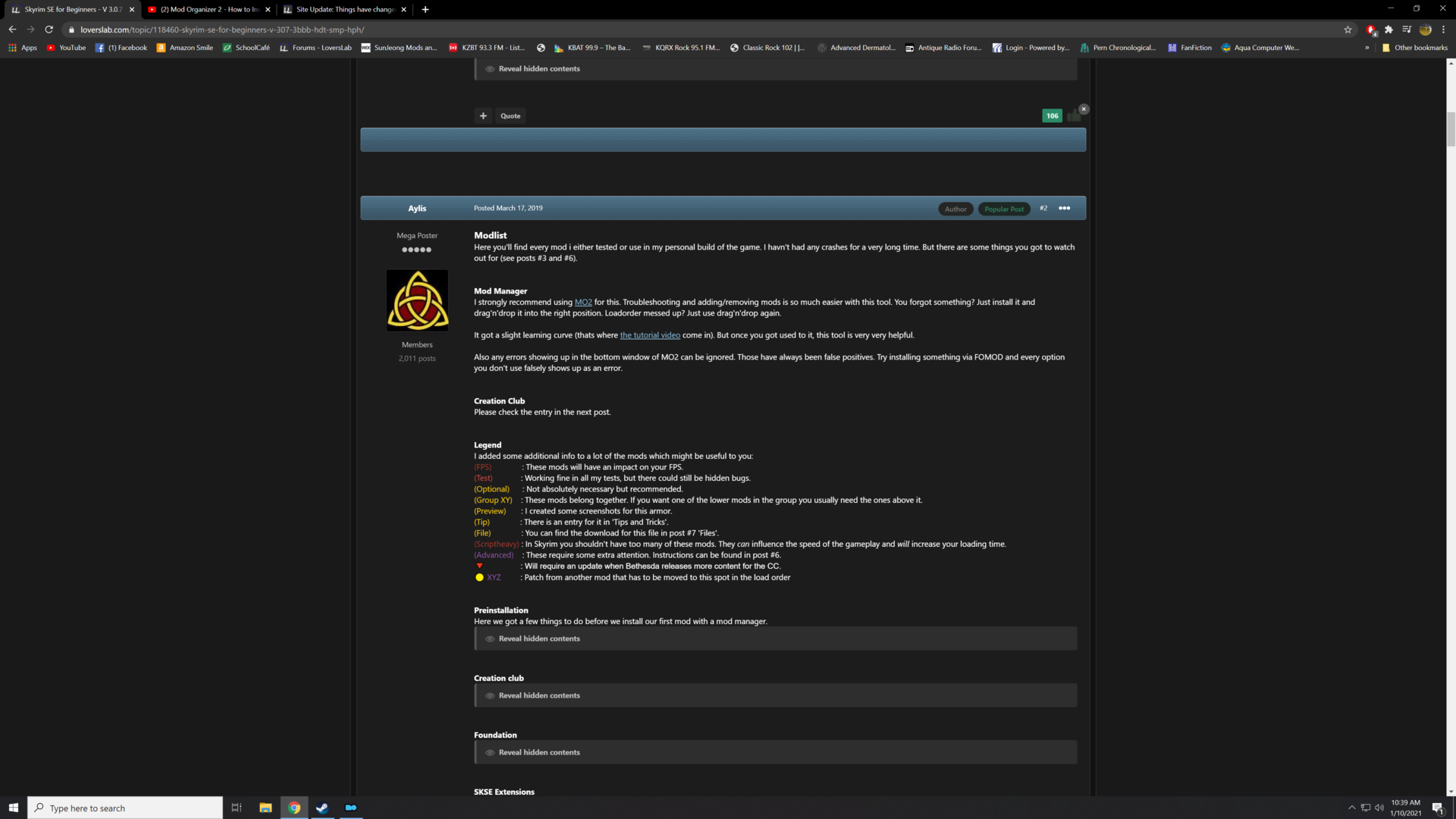Open Steam from the taskbar
1456x819 pixels.
click(322, 808)
